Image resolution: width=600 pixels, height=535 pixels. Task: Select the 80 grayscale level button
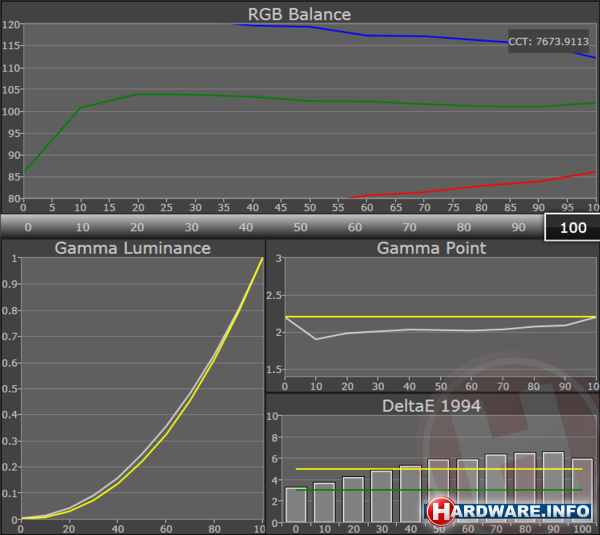[464, 227]
